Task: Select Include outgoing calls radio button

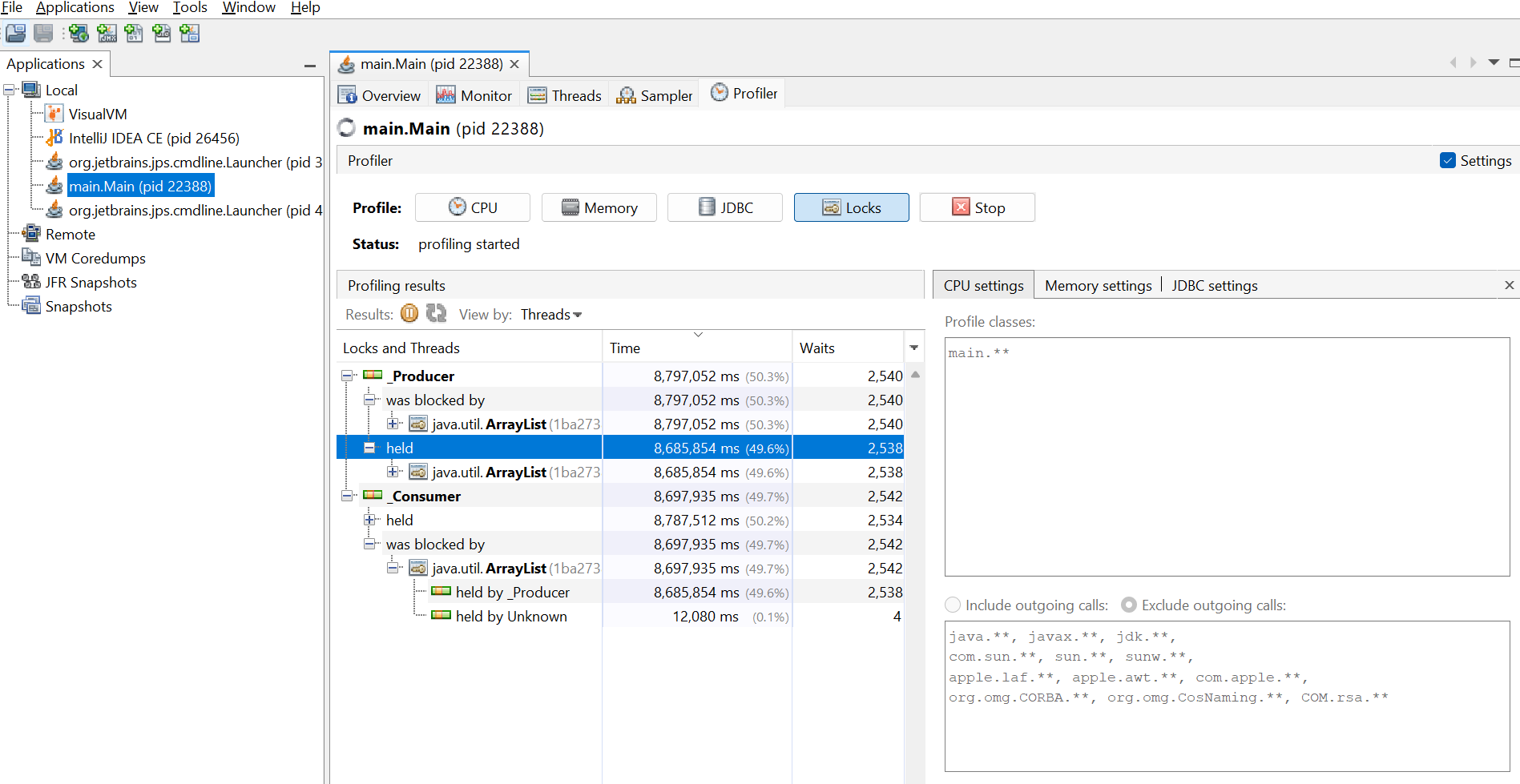Action: click(953, 605)
